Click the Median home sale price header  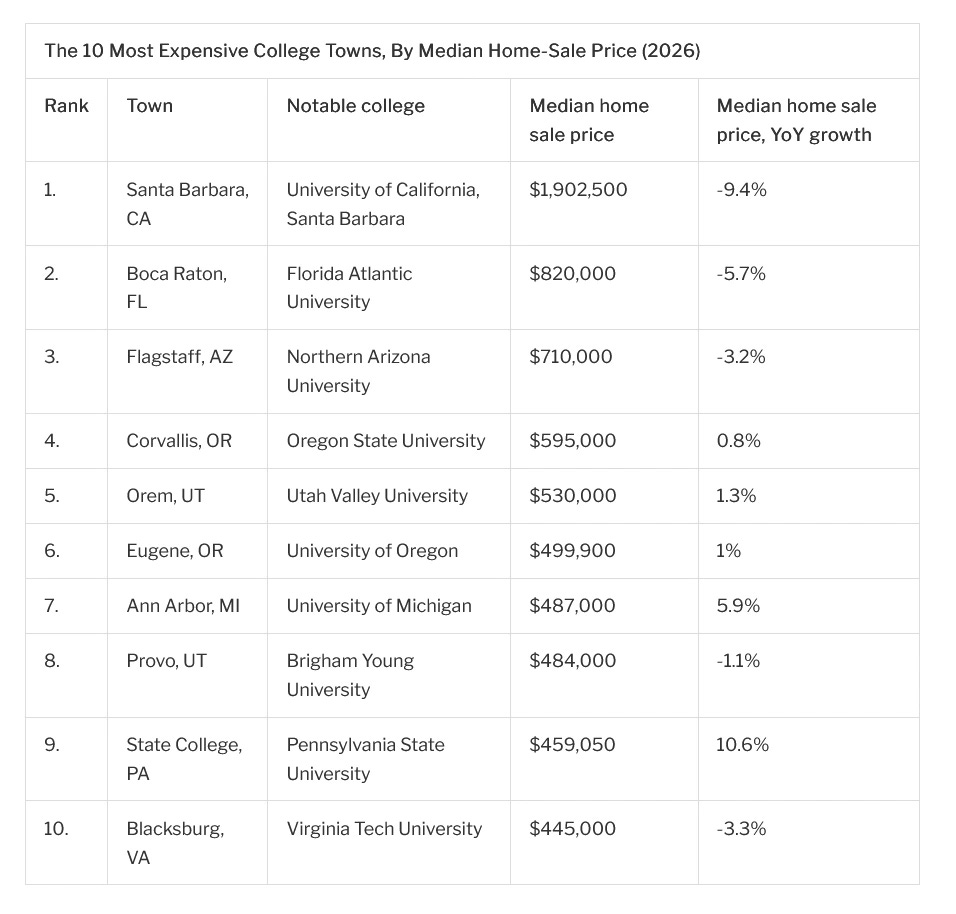pyautogui.click(x=589, y=120)
